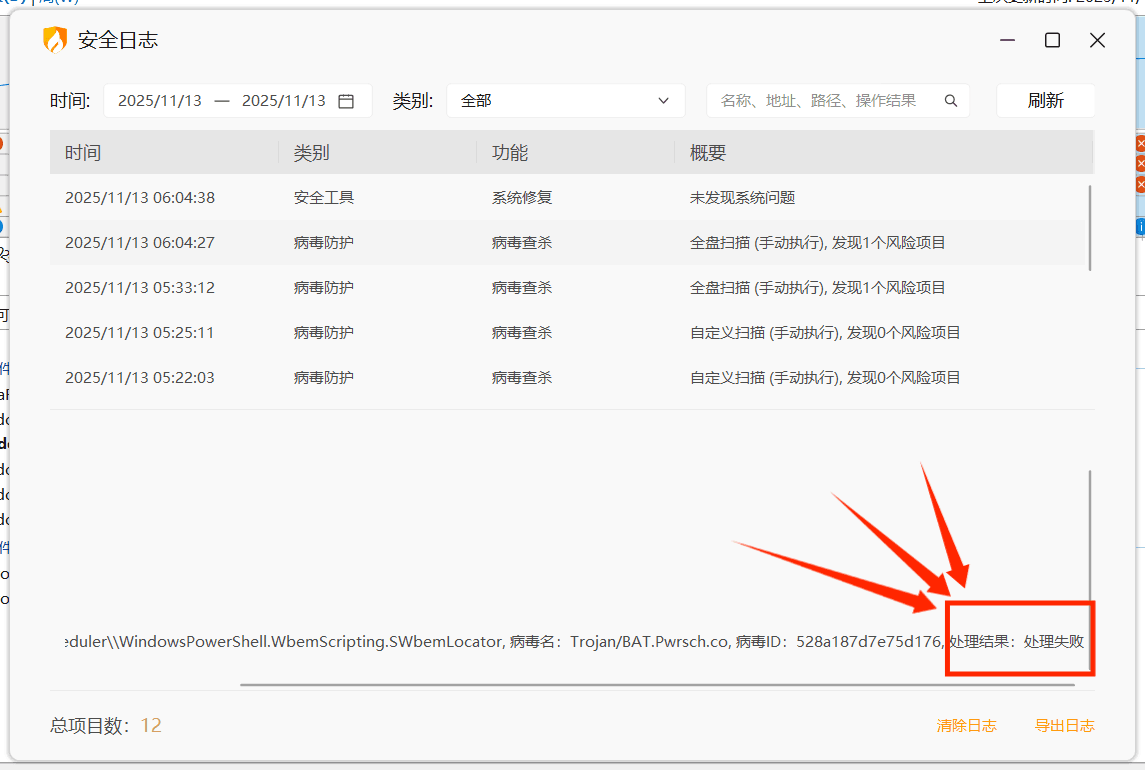The height and width of the screenshot is (770, 1145).
Task: Click the 概要 column header
Action: coord(707,153)
